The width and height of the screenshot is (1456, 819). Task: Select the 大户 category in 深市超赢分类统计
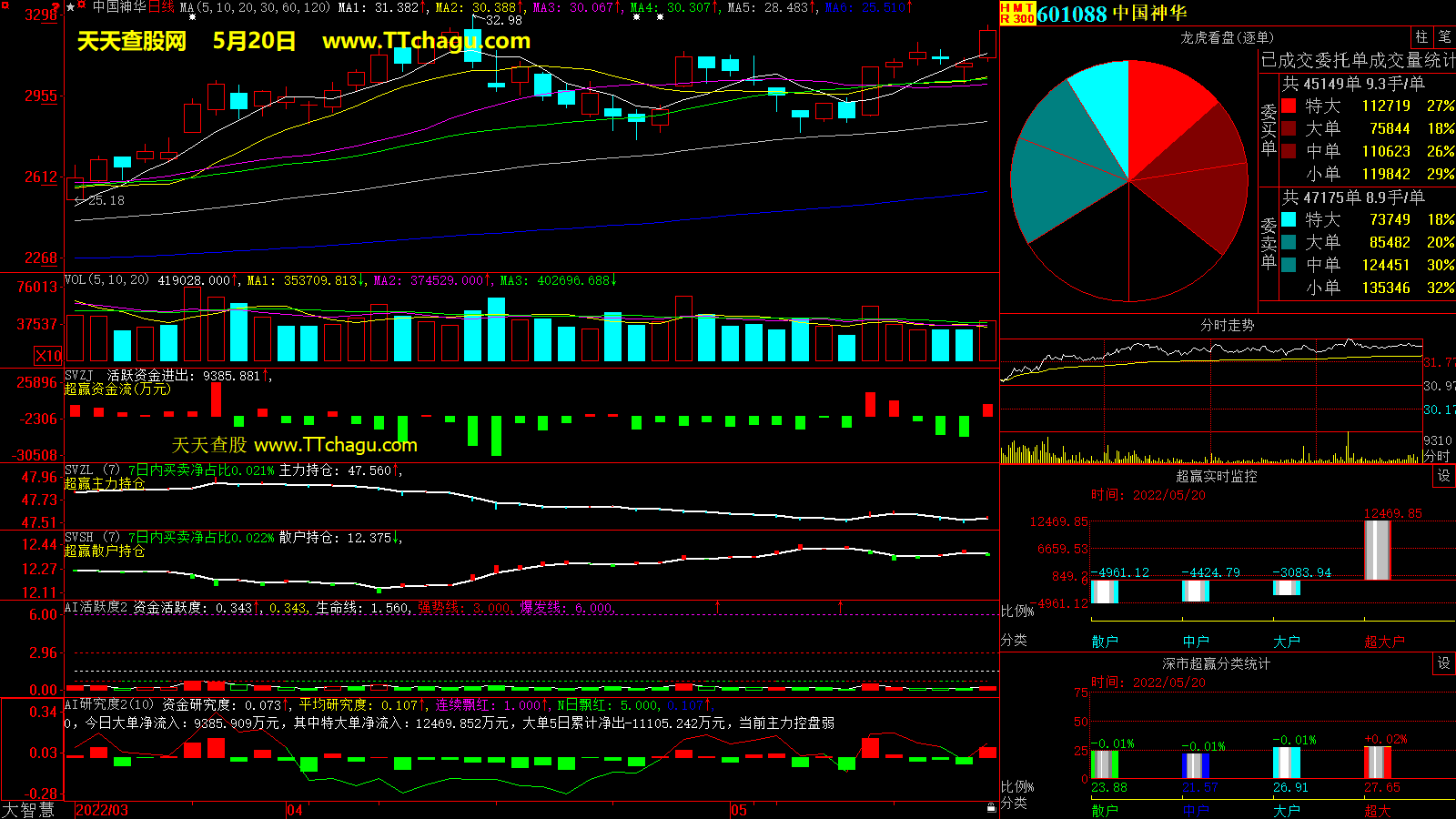tap(1286, 811)
